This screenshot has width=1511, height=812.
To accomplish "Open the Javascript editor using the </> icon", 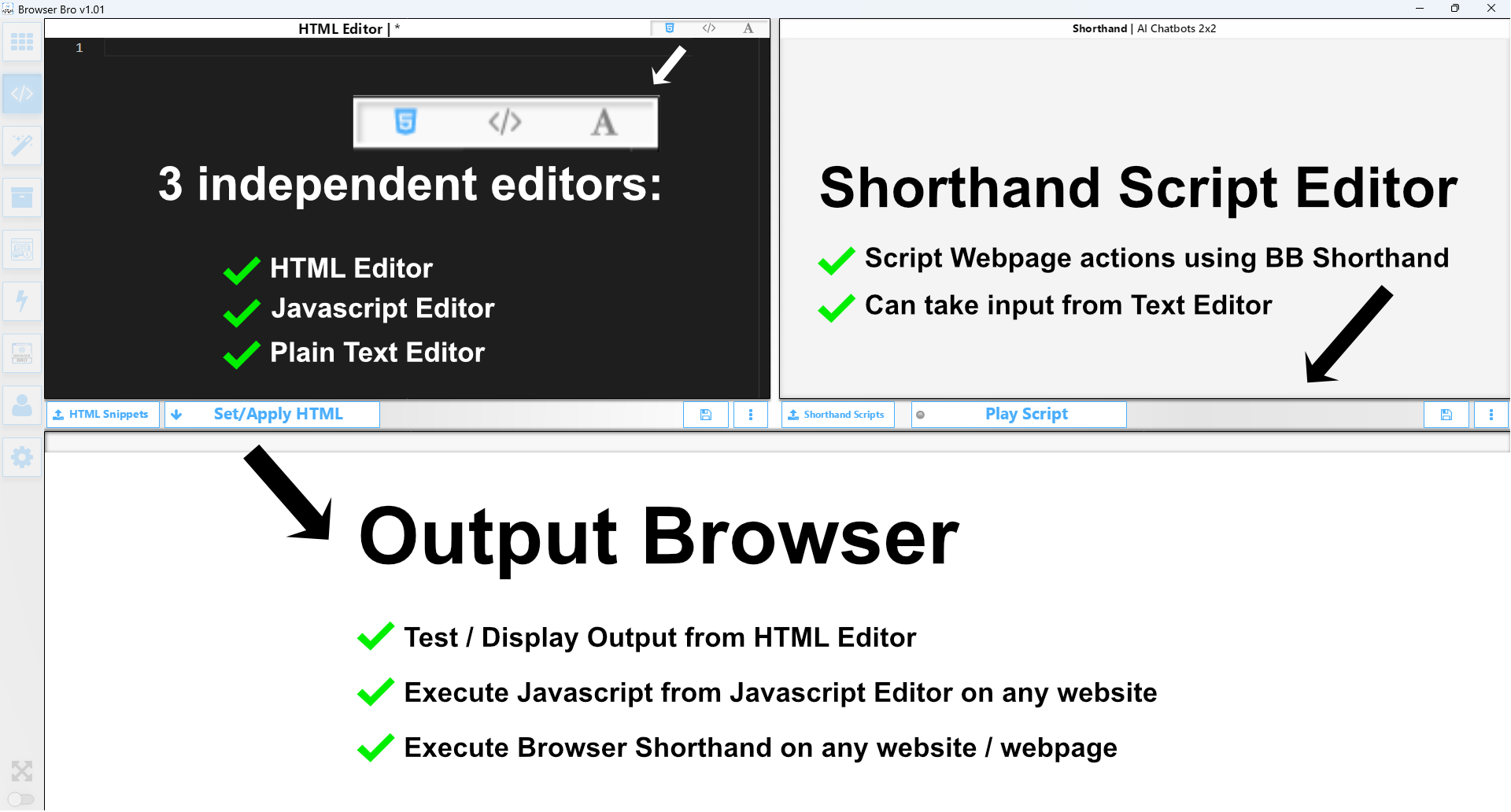I will click(709, 28).
